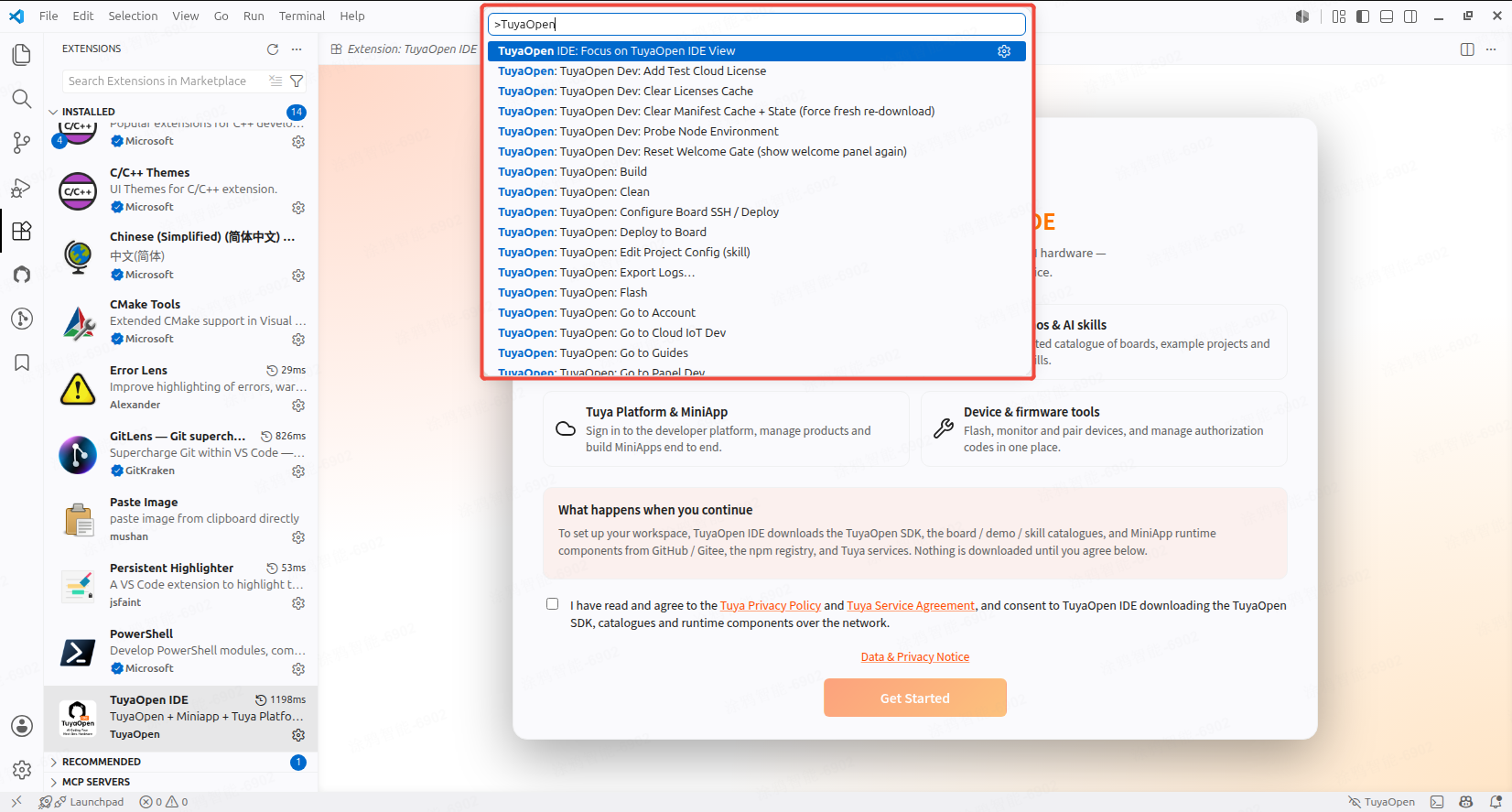
Task: Check the agree to Tuya policies checkbox
Action: 552,604
